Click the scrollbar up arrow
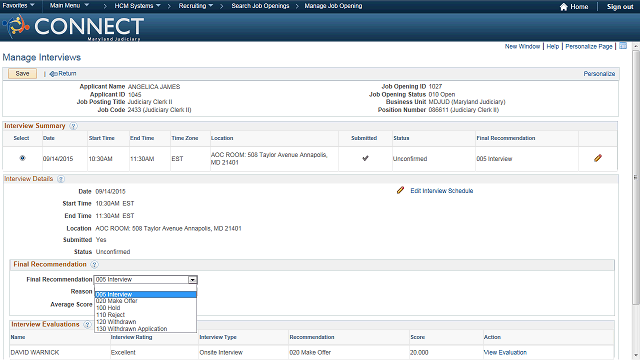The image size is (640, 360). coord(636,47)
